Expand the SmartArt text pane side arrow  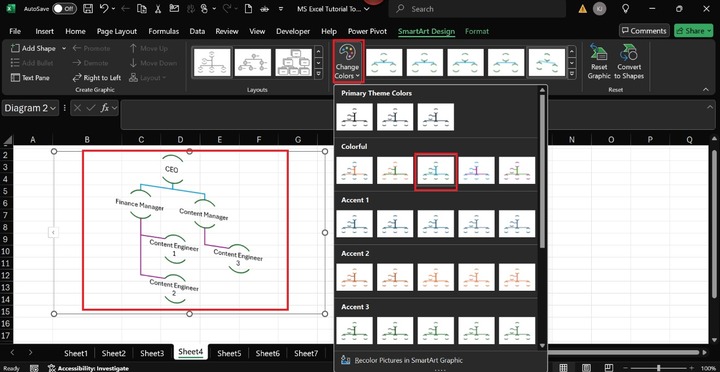pos(53,233)
